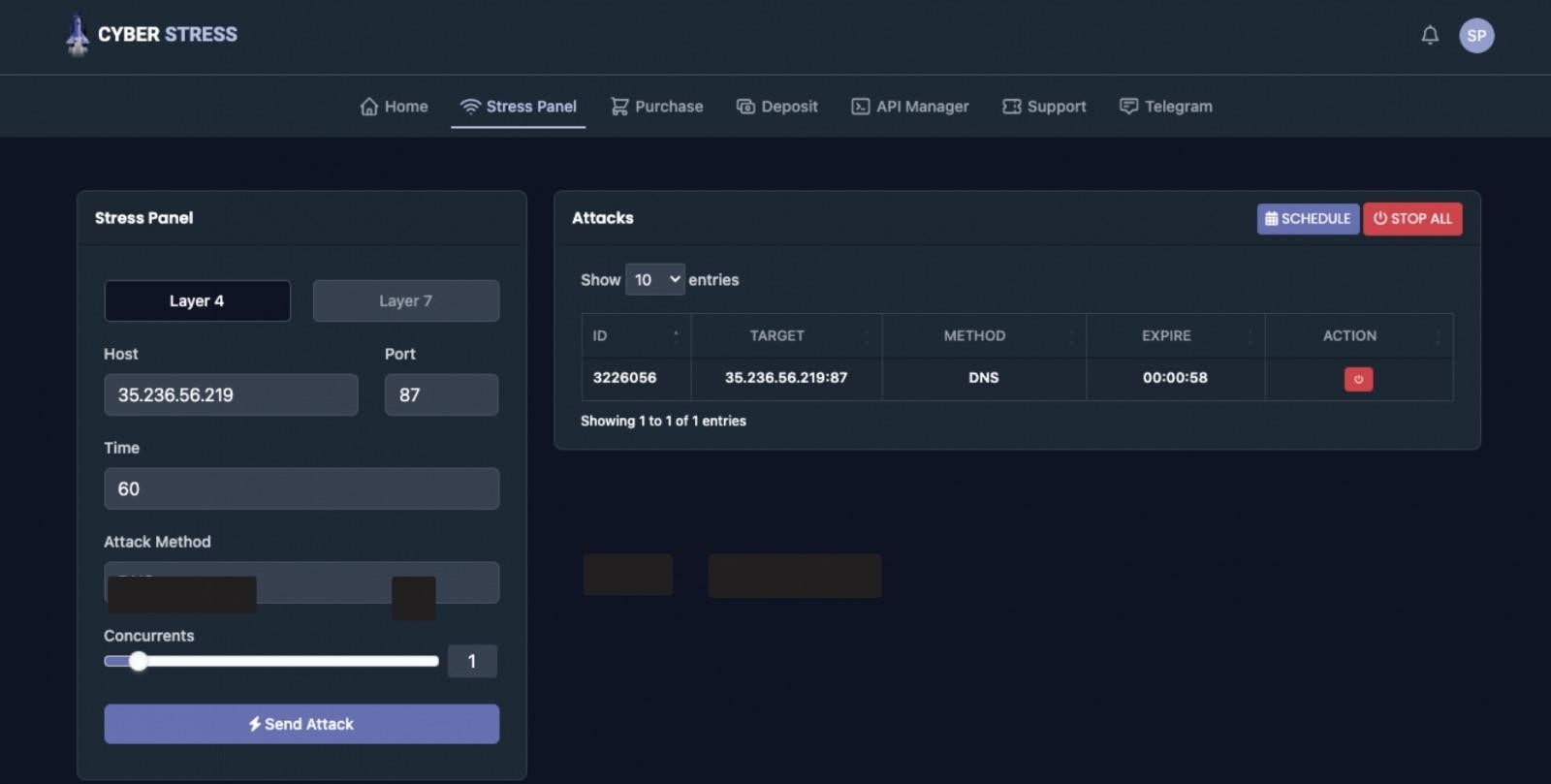
Task: Go to Home in the navigation bar
Action: [x=394, y=107]
